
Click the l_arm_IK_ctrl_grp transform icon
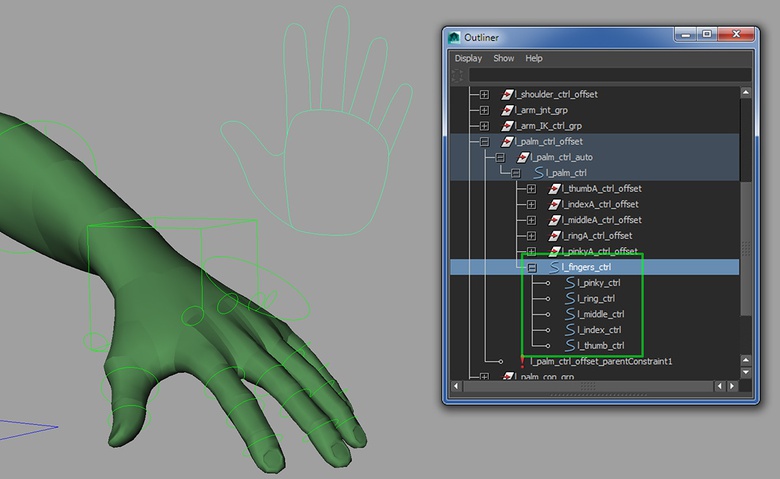tap(507, 126)
